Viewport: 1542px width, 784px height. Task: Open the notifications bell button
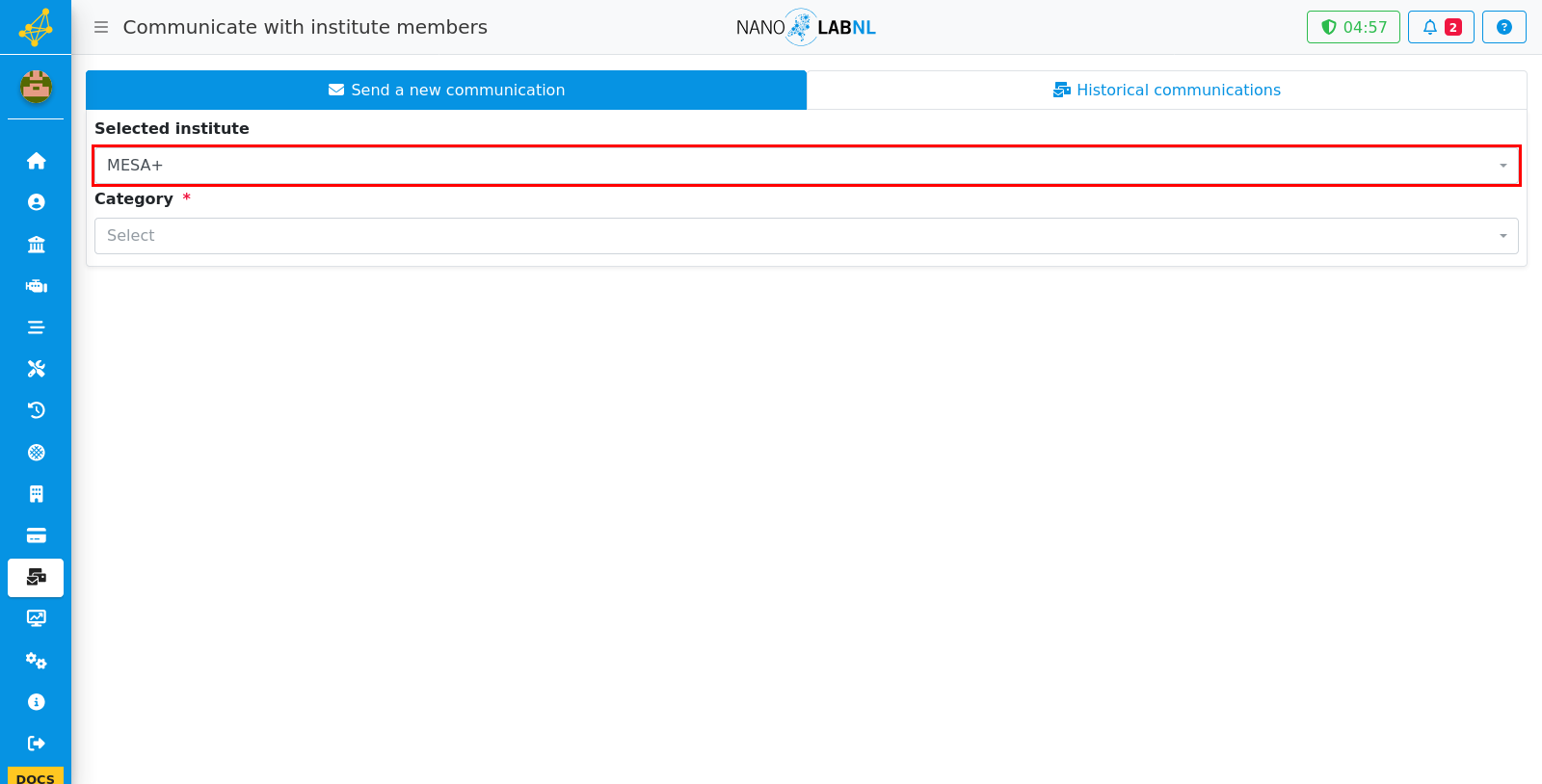click(x=1441, y=27)
